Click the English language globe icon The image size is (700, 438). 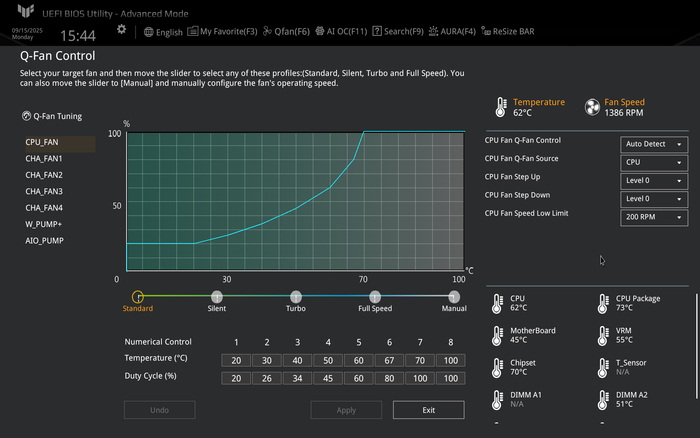pyautogui.click(x=149, y=32)
